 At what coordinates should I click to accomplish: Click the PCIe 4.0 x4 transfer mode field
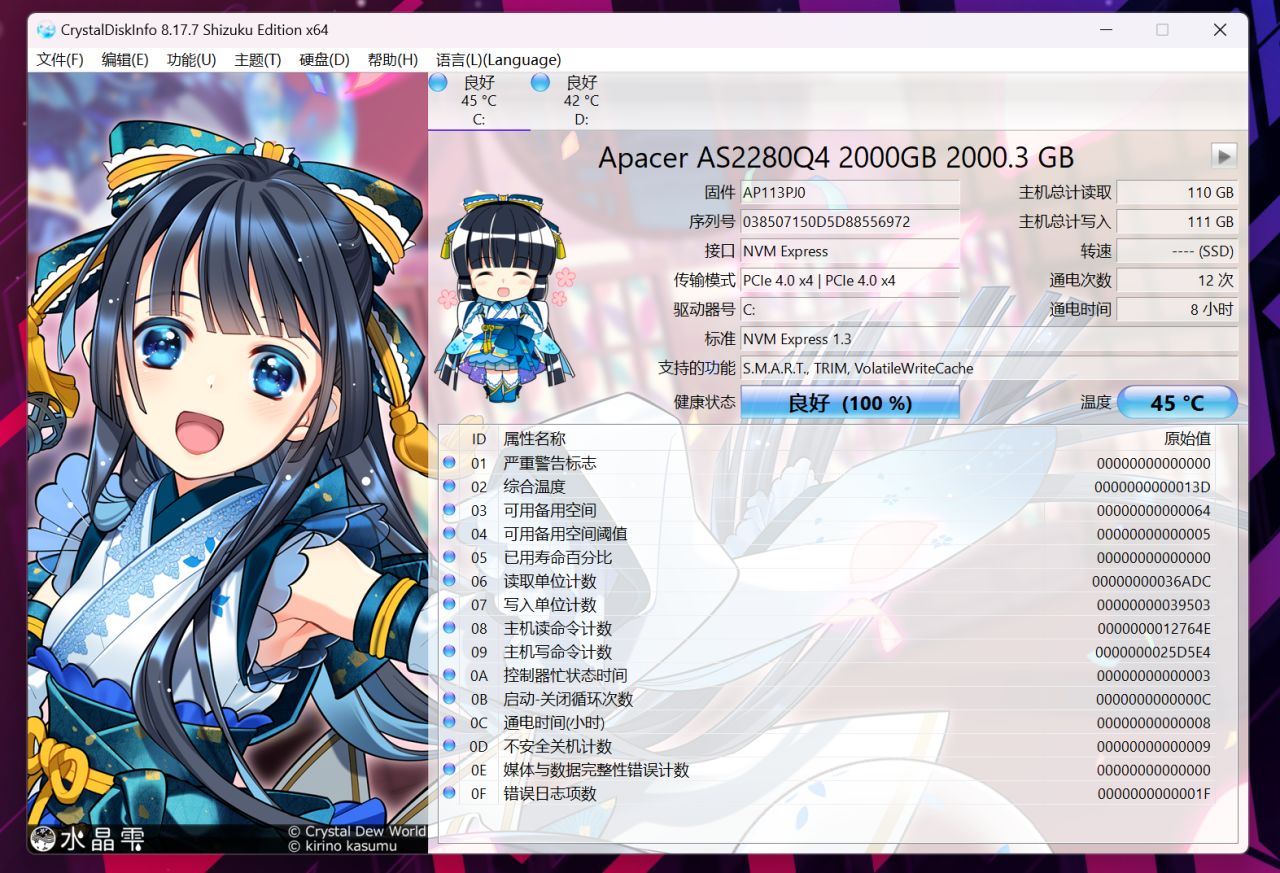point(850,280)
